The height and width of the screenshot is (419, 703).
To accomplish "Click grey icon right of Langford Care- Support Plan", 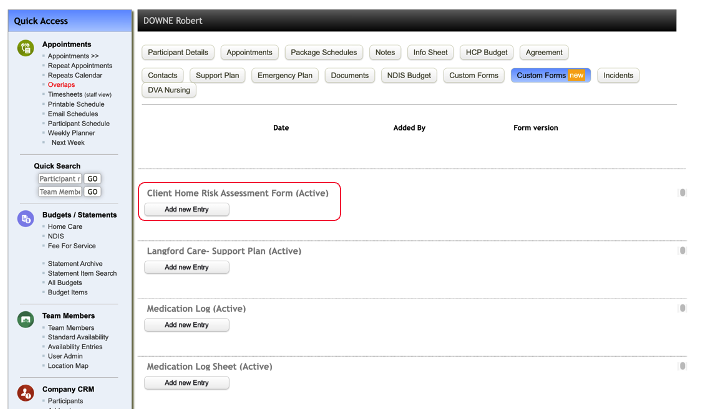I will pyautogui.click(x=682, y=251).
